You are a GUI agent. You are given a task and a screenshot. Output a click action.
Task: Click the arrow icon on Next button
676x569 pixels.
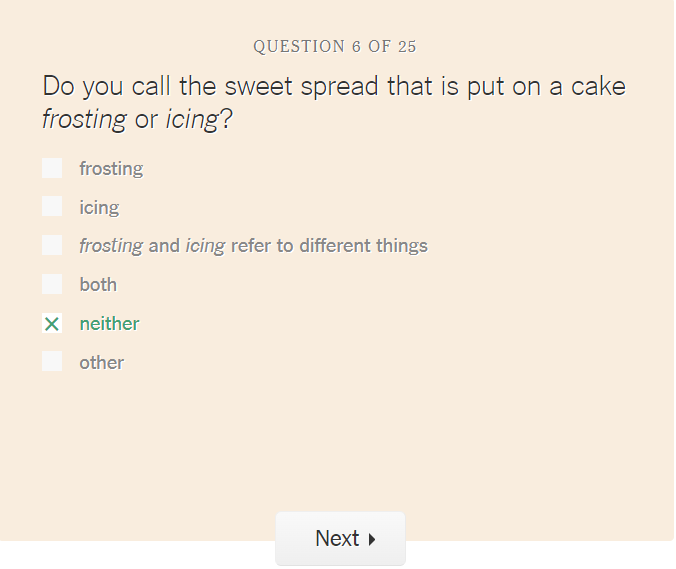pyautogui.click(x=372, y=539)
